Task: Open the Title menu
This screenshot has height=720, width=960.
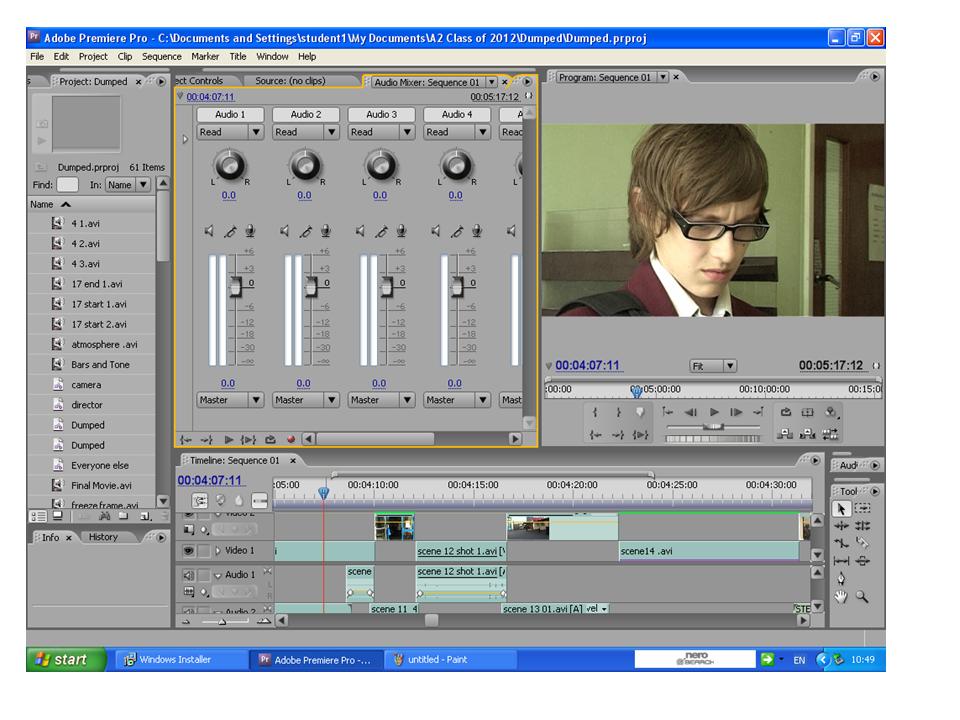Action: pyautogui.click(x=238, y=56)
